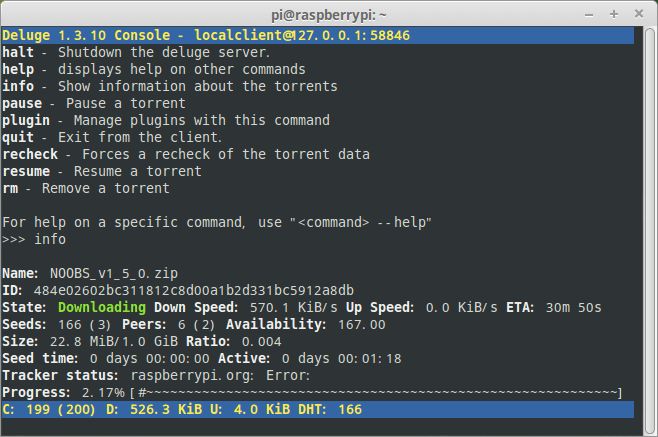Click the '>>> info' command prompt line

pos(34,239)
